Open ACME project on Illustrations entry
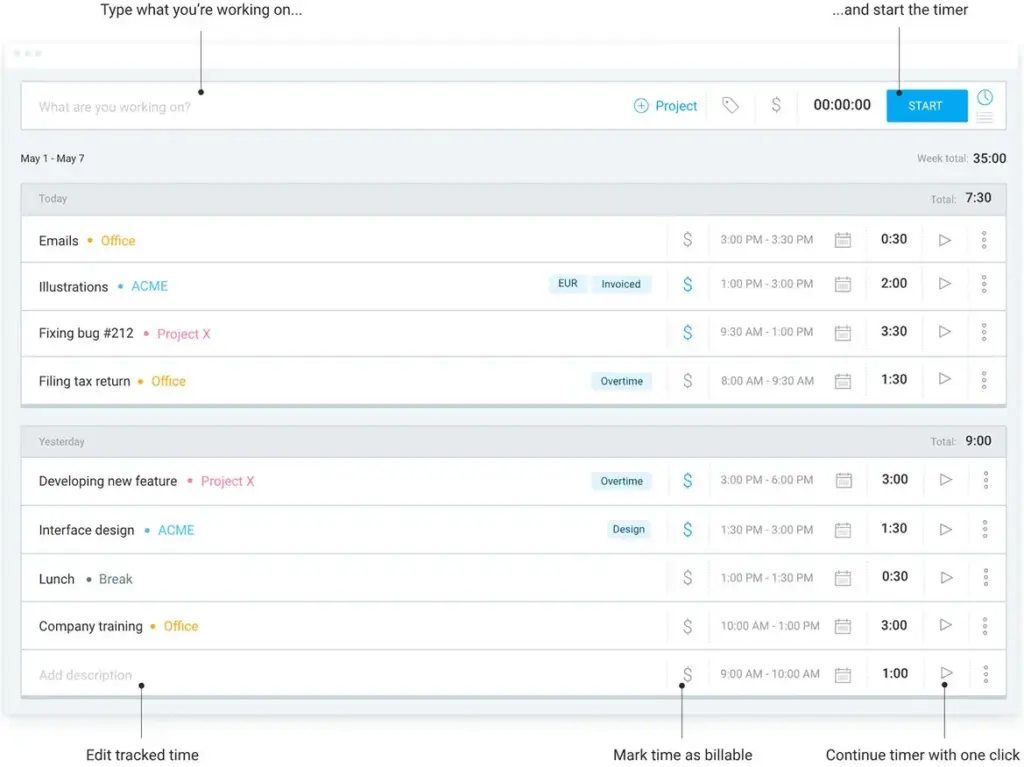Image resolution: width=1024 pixels, height=767 pixels. click(150, 286)
